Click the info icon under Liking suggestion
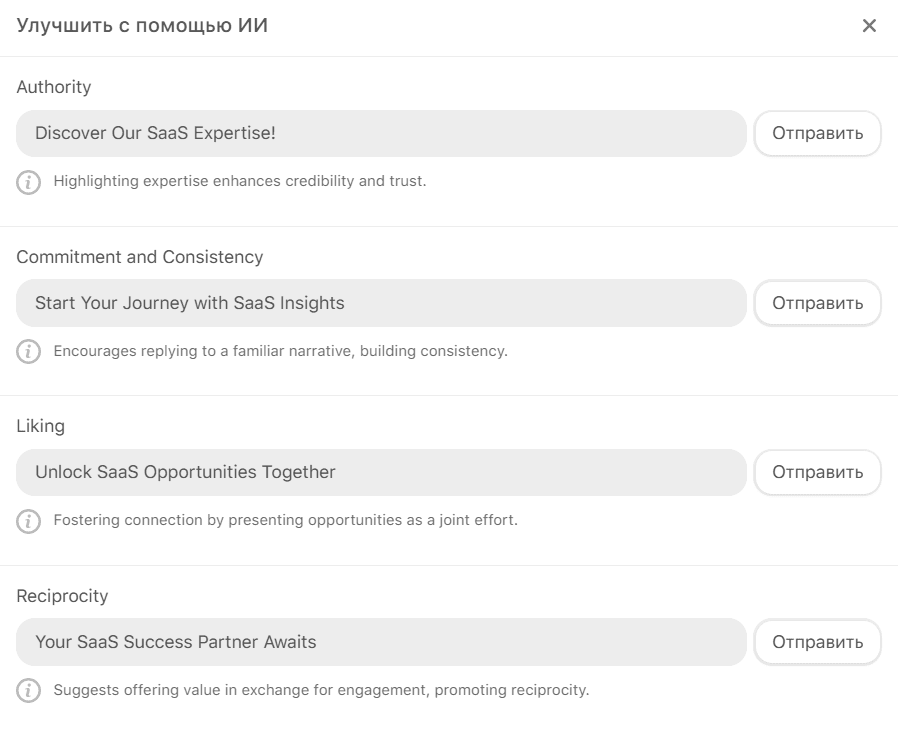Viewport: 898px width, 734px height. coord(29,521)
